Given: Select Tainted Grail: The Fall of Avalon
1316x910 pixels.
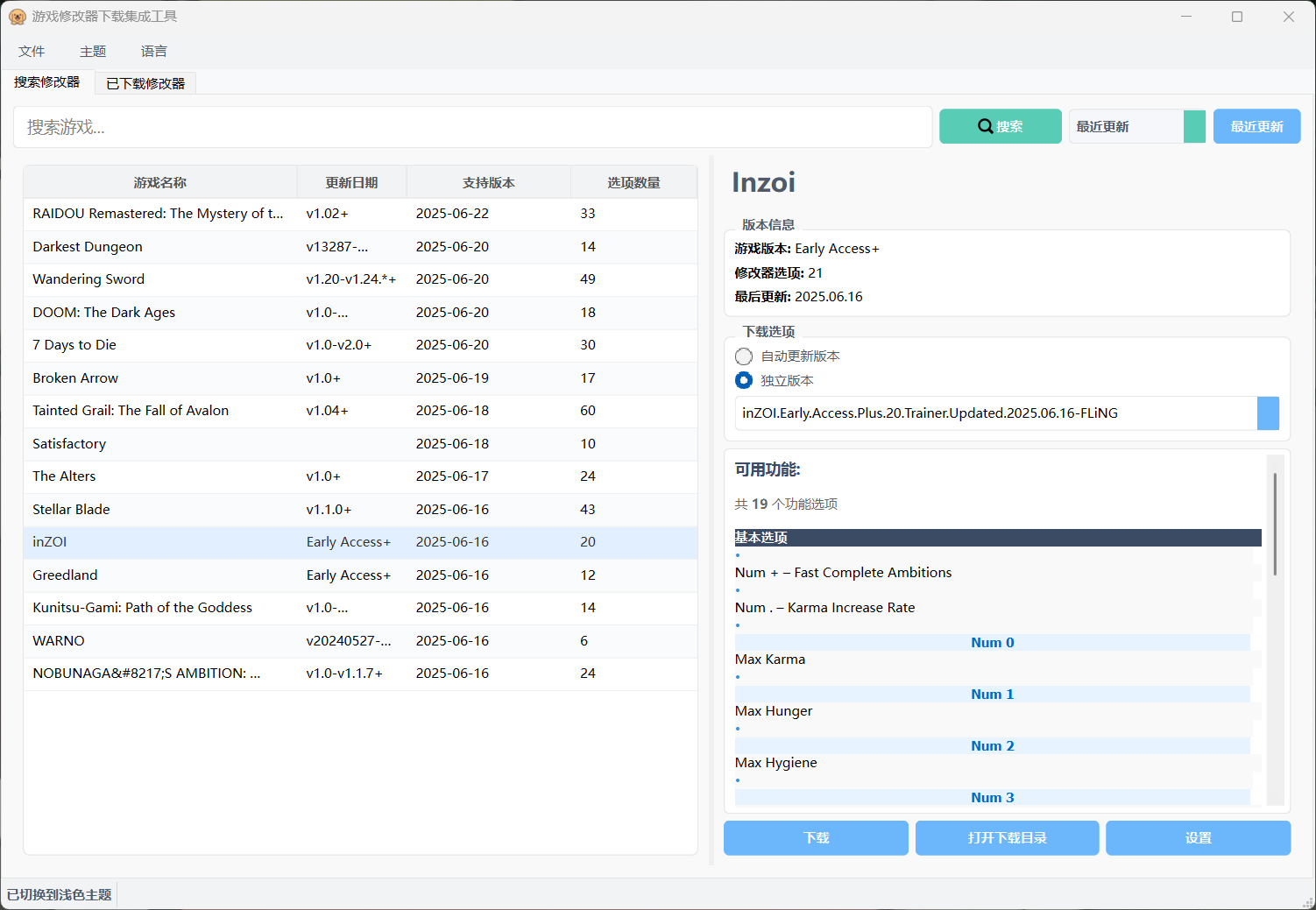Looking at the screenshot, I should coord(361,411).
